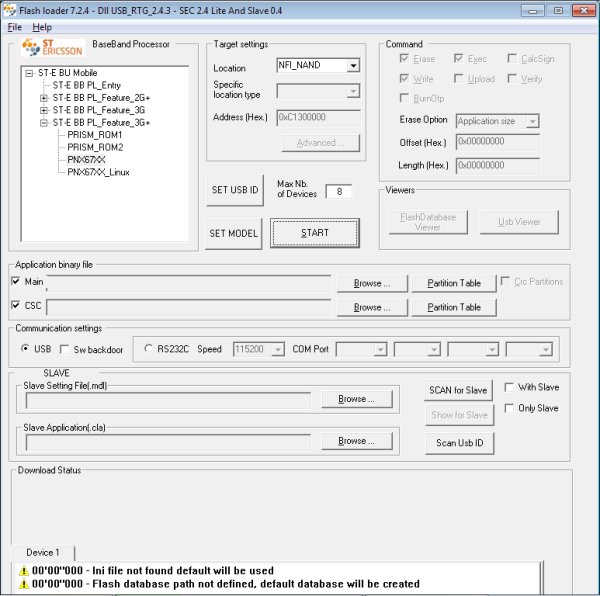
Task: Select the PNX67XX_Linux tree item
Action: [x=98, y=172]
